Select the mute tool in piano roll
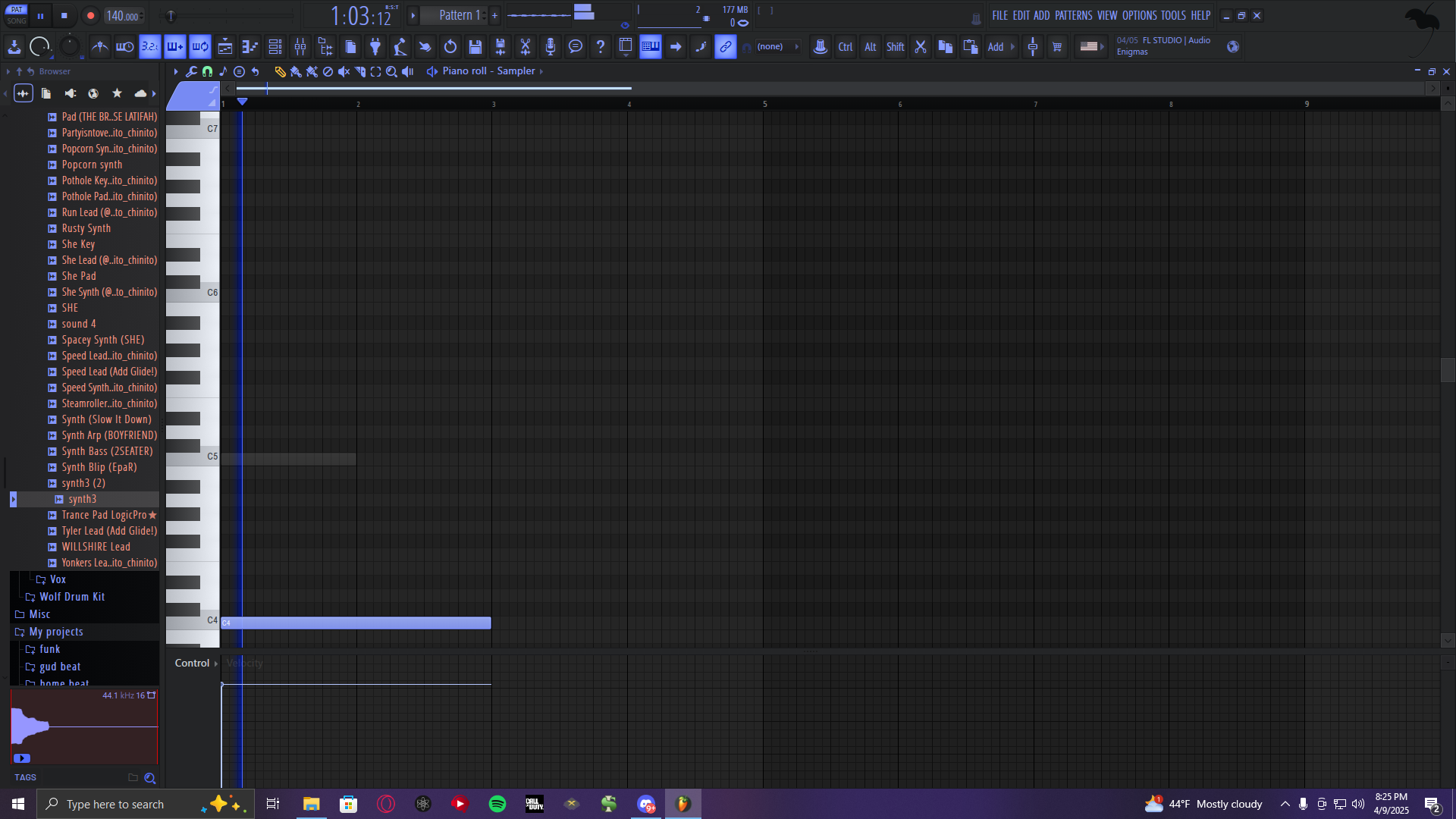Viewport: 1456px width, 819px height. (x=344, y=71)
